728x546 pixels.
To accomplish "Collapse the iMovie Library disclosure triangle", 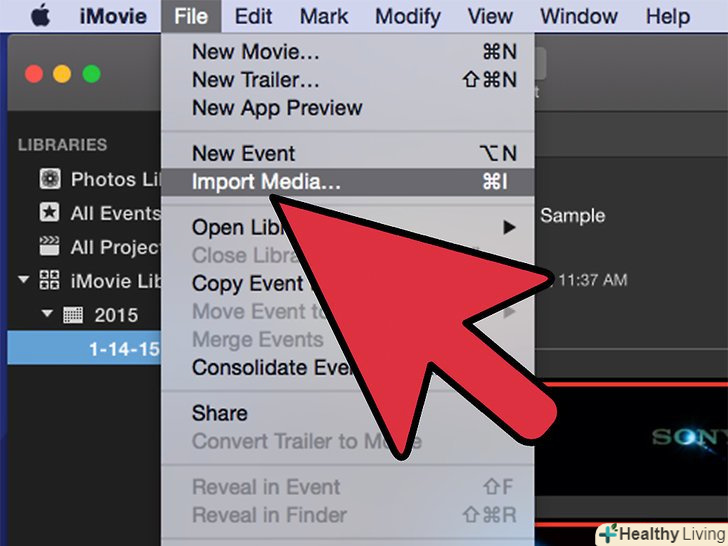I will (x=23, y=280).
